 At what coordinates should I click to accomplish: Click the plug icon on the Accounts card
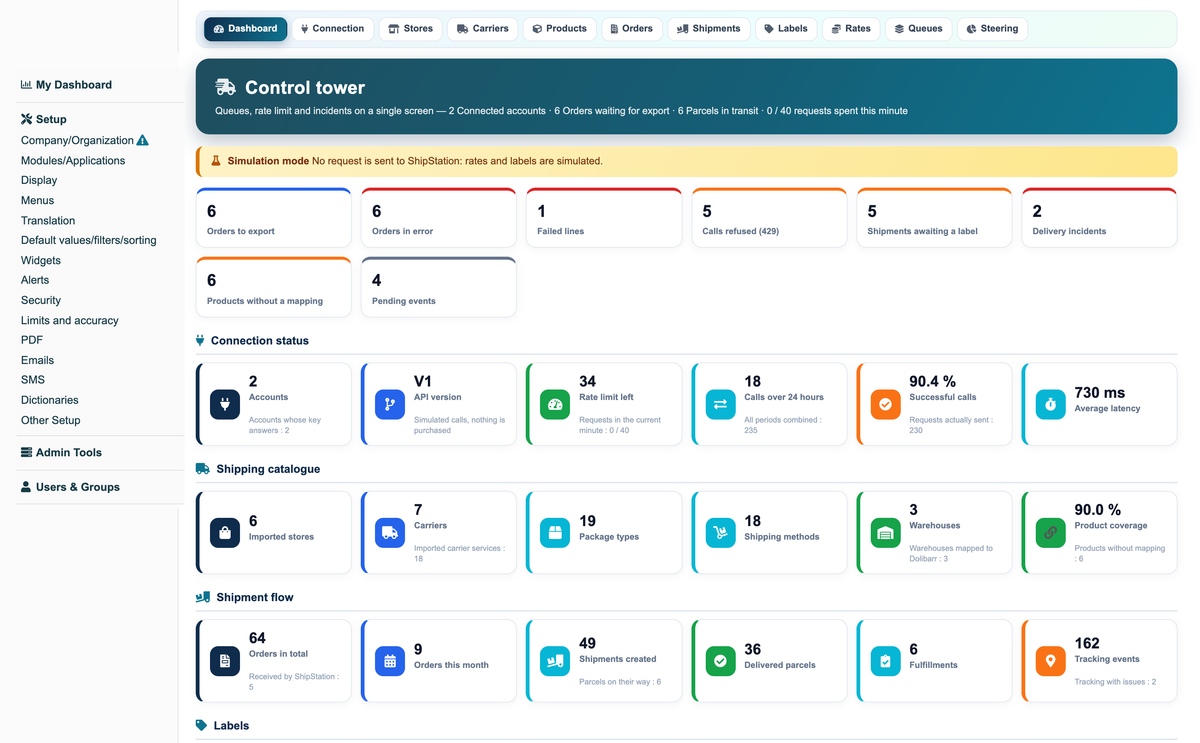coord(224,404)
